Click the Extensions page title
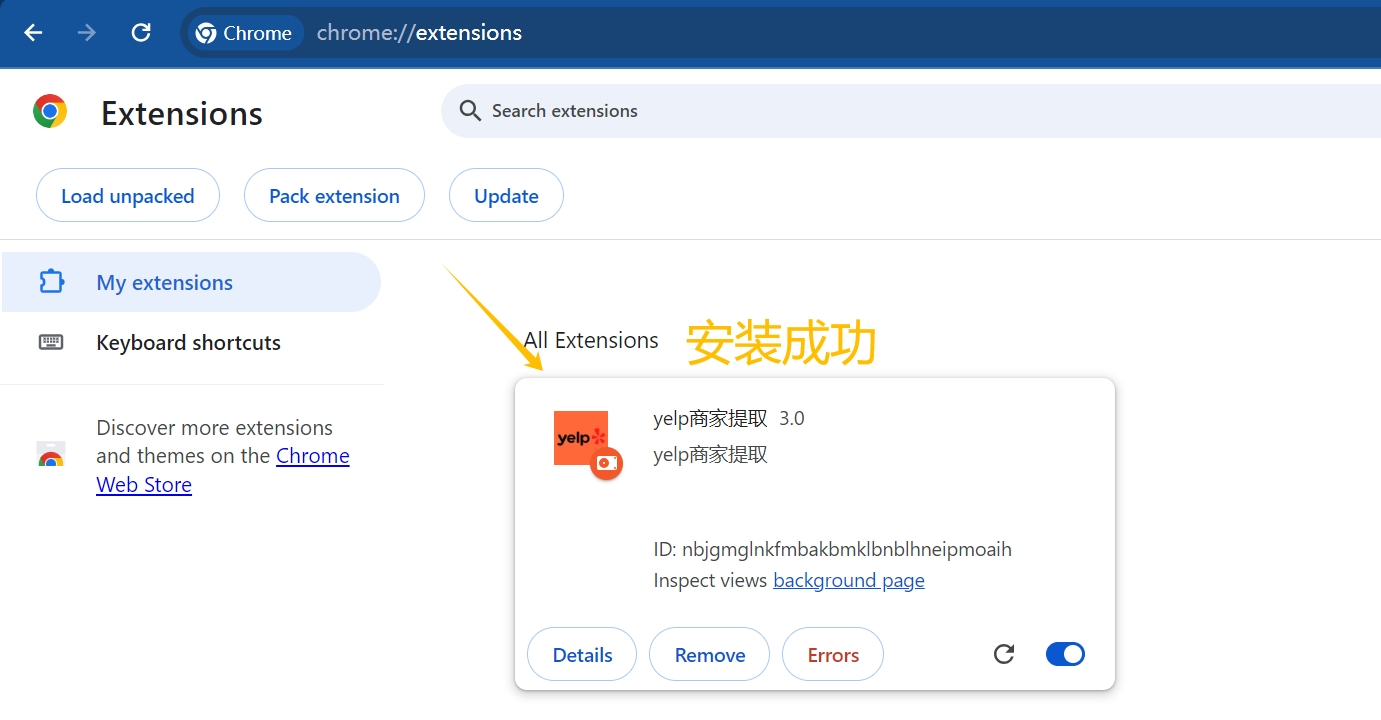The width and height of the screenshot is (1381, 720). coord(182,113)
